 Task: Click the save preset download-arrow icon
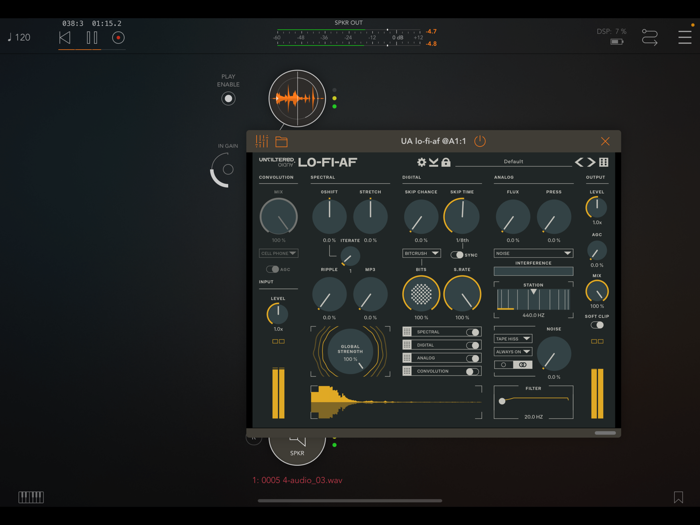pos(433,162)
